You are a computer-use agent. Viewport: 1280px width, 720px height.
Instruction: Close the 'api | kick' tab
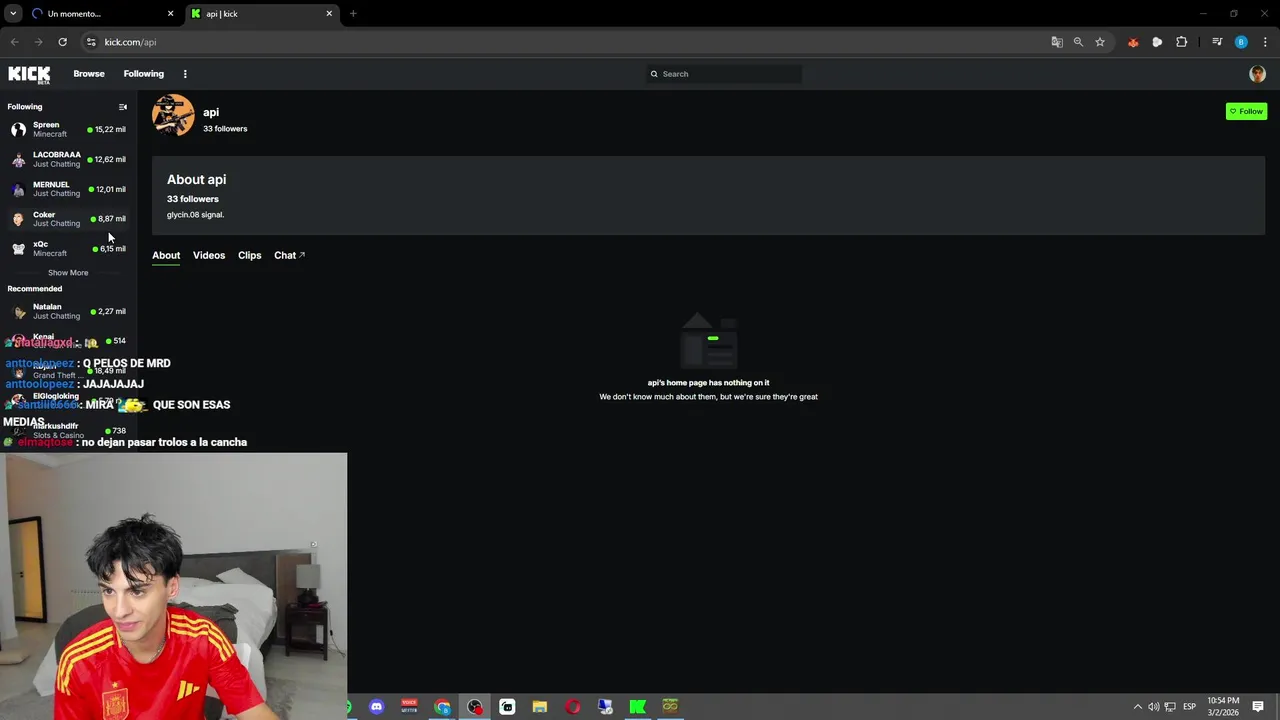pyautogui.click(x=329, y=14)
